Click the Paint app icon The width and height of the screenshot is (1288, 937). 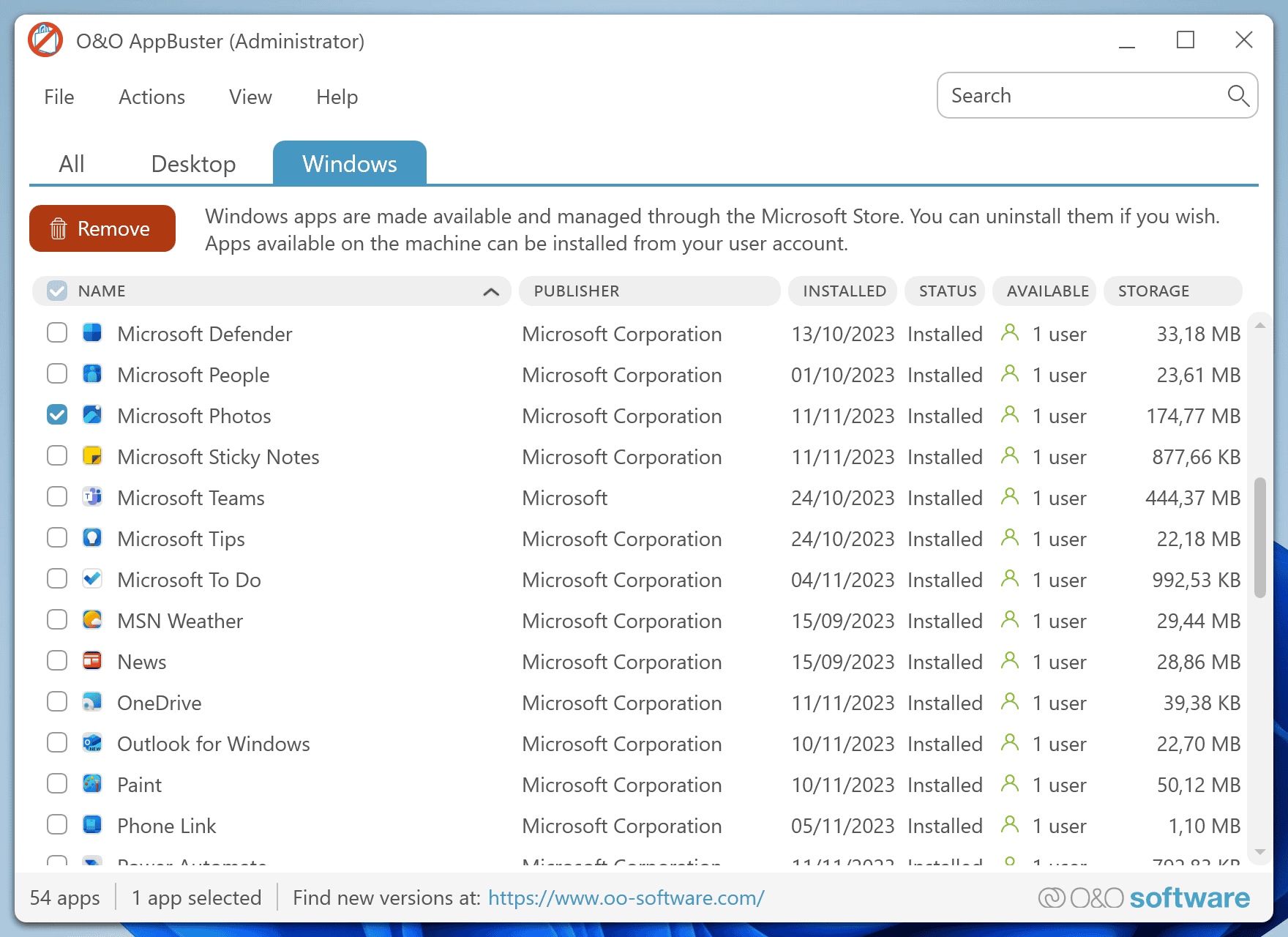[92, 784]
